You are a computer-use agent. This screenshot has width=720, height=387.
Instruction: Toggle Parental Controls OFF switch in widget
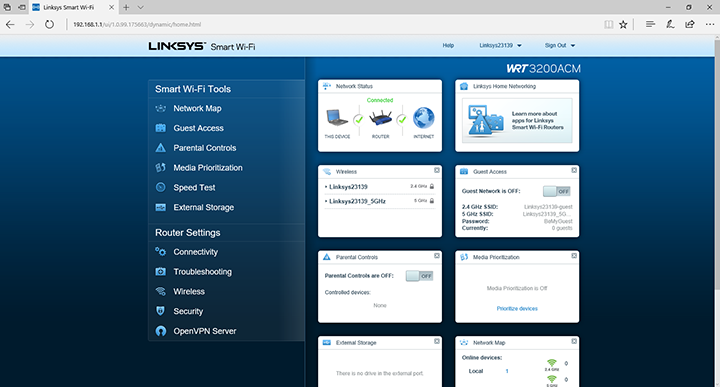tap(419, 276)
